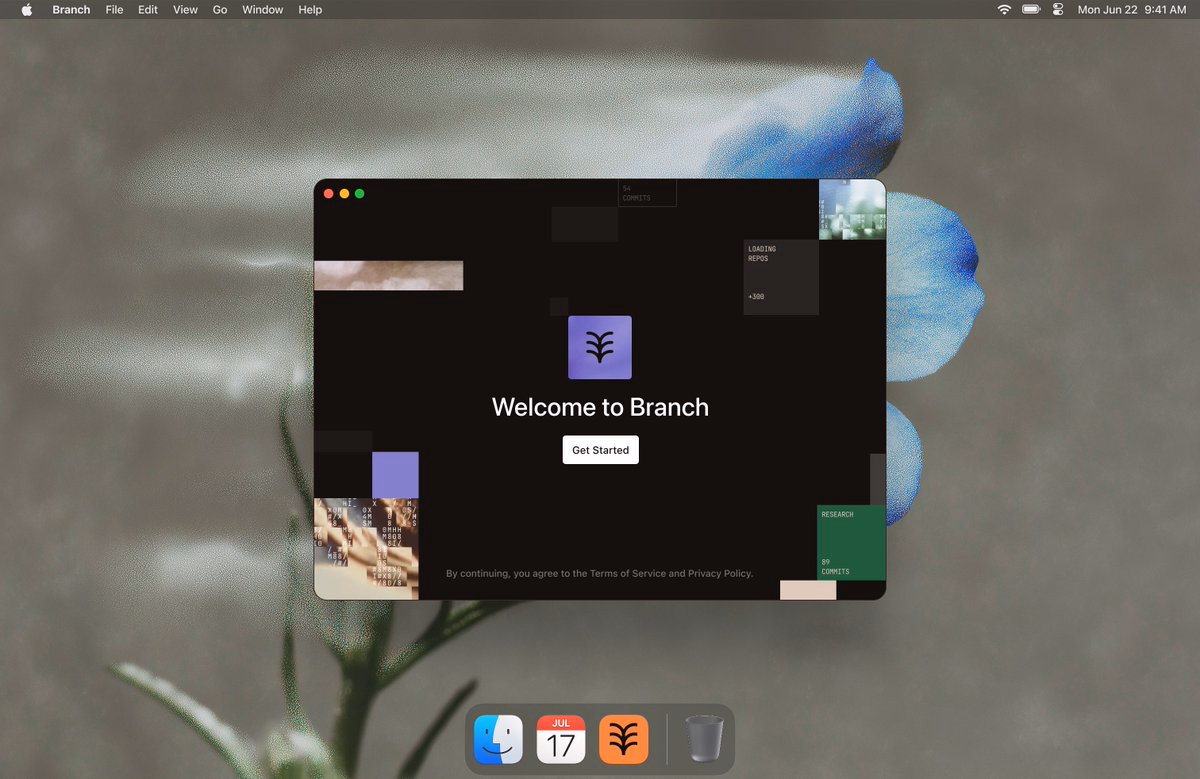Open the Edit menu
This screenshot has width=1200, height=779.
pos(148,10)
